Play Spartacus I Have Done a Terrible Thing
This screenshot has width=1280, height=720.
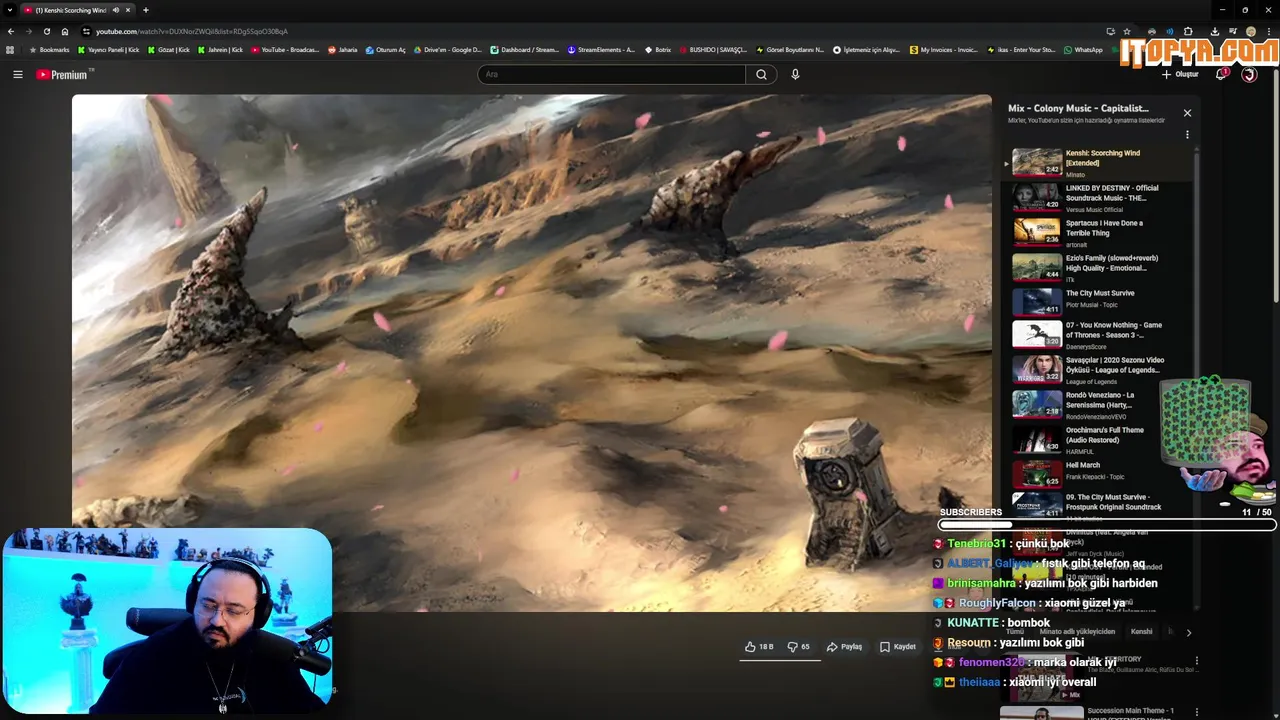[1098, 232]
